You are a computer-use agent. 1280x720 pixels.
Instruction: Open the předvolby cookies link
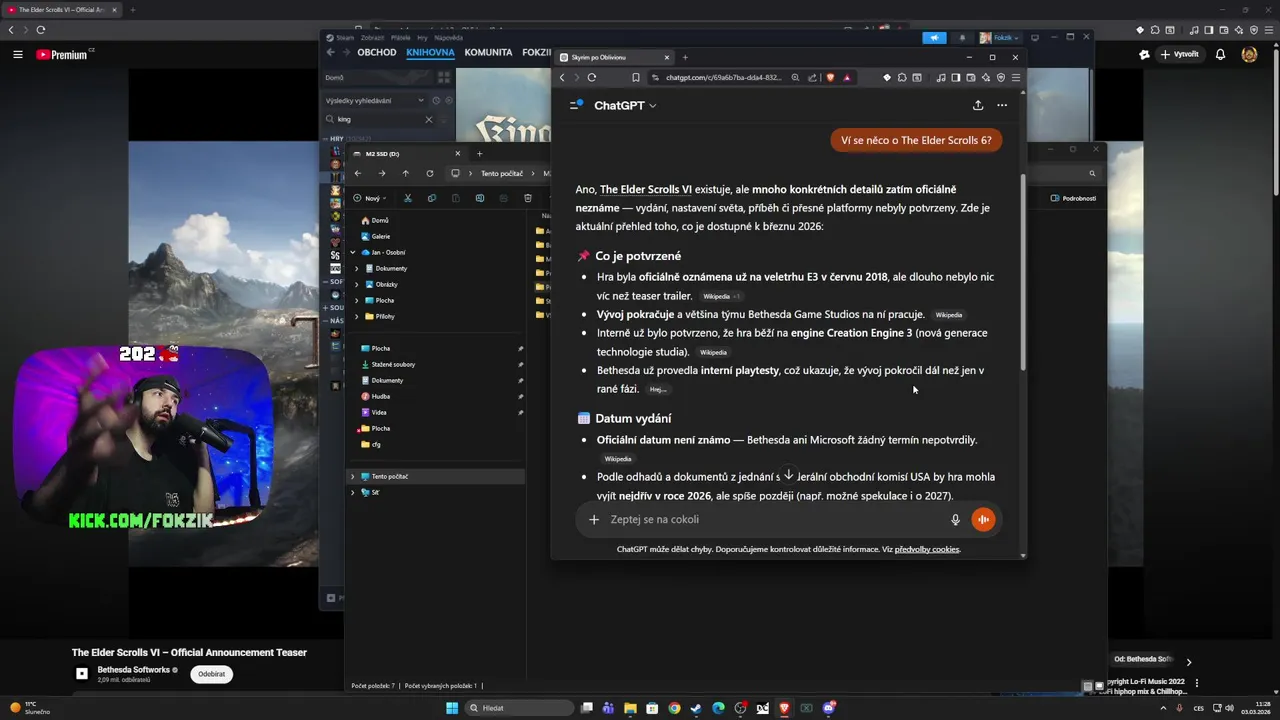[x=927, y=549]
